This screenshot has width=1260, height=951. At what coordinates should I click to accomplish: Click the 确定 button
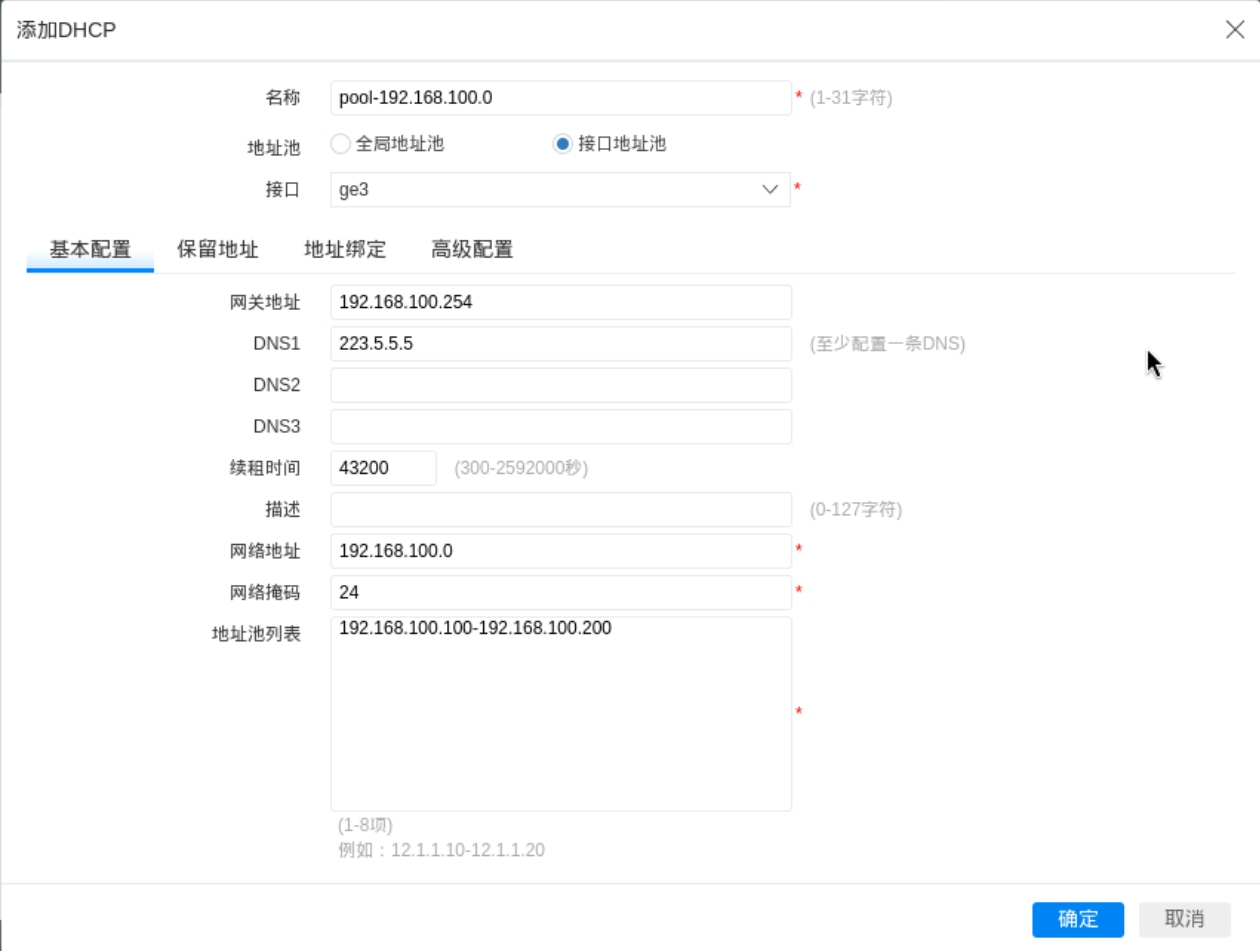click(1077, 919)
